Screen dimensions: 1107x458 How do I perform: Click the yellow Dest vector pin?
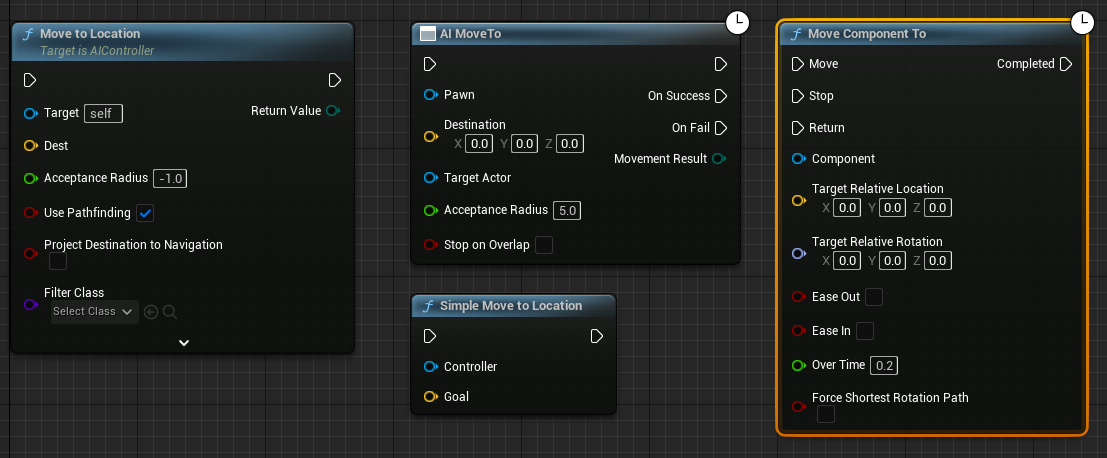(30, 145)
